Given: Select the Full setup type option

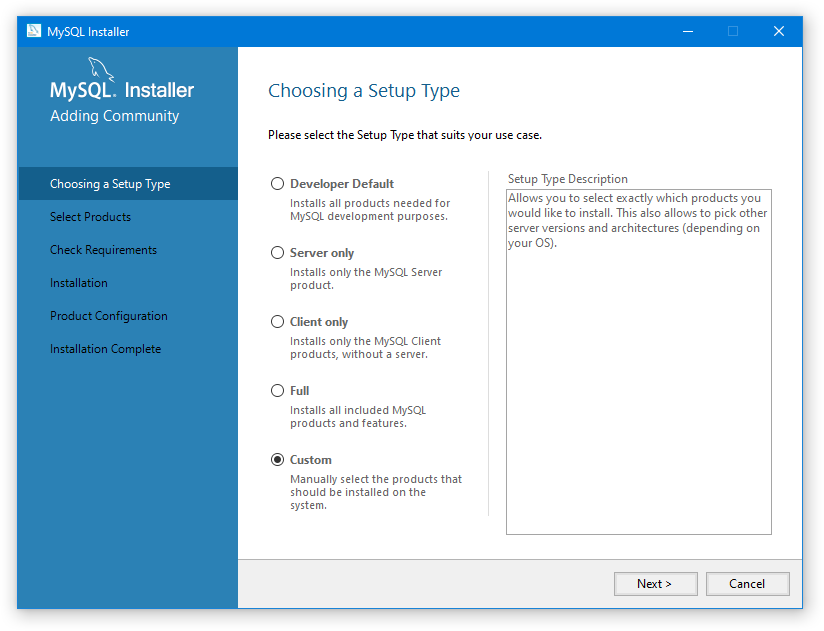Looking at the screenshot, I should pos(278,391).
